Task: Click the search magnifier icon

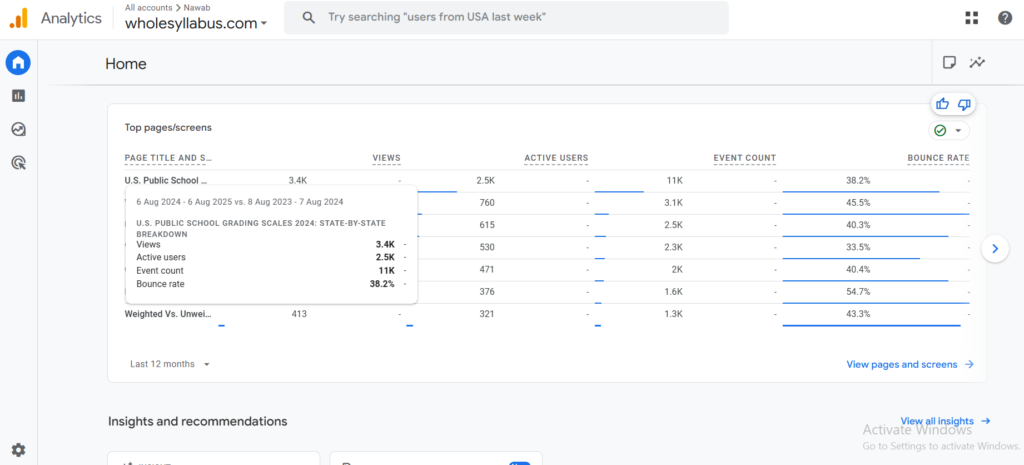Action: point(309,18)
